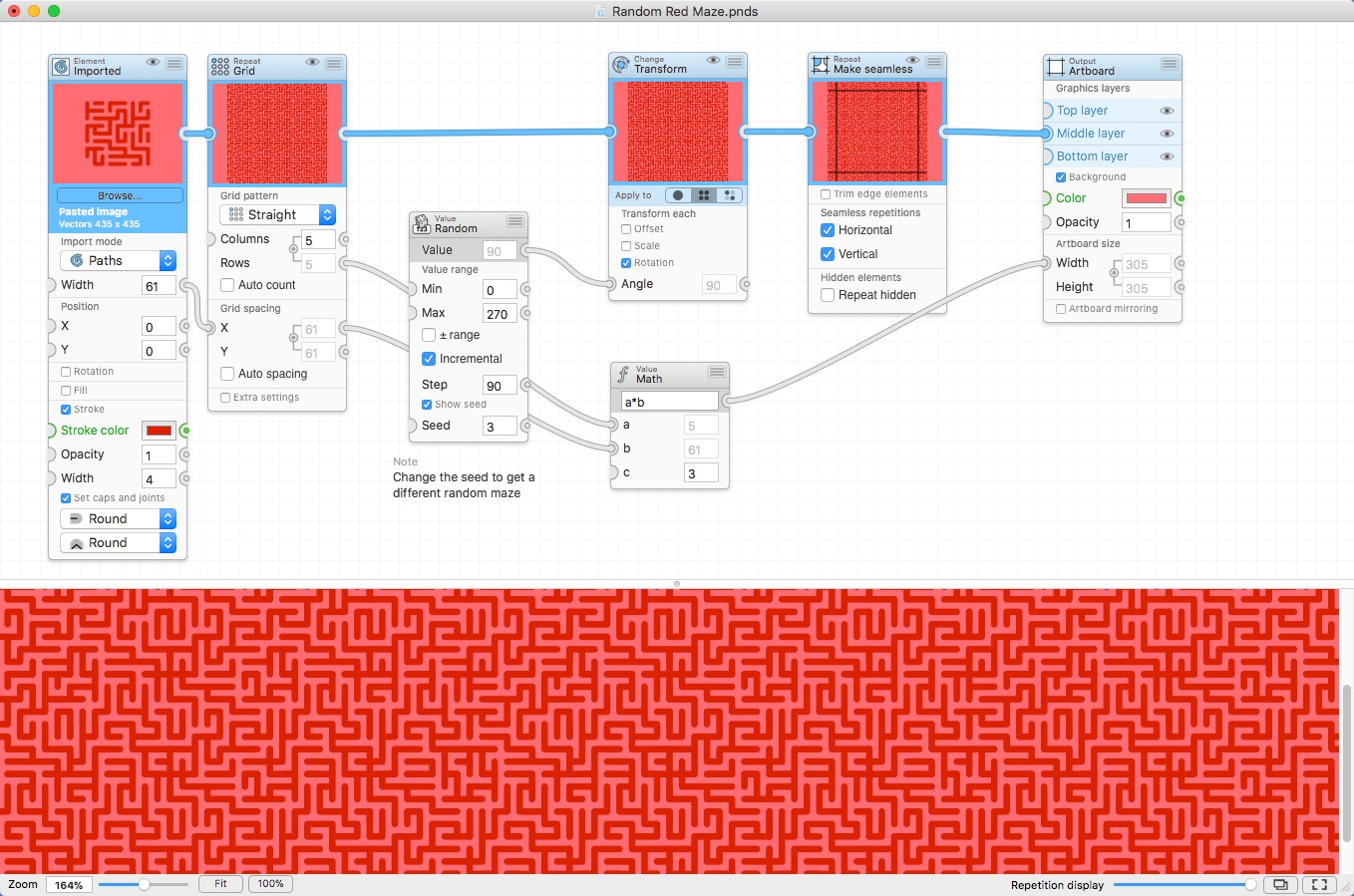Enable the Auto spacing checkbox

(227, 374)
